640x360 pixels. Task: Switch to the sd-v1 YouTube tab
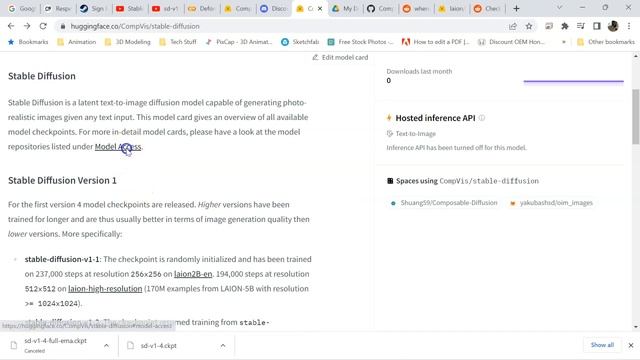[x=165, y=9]
